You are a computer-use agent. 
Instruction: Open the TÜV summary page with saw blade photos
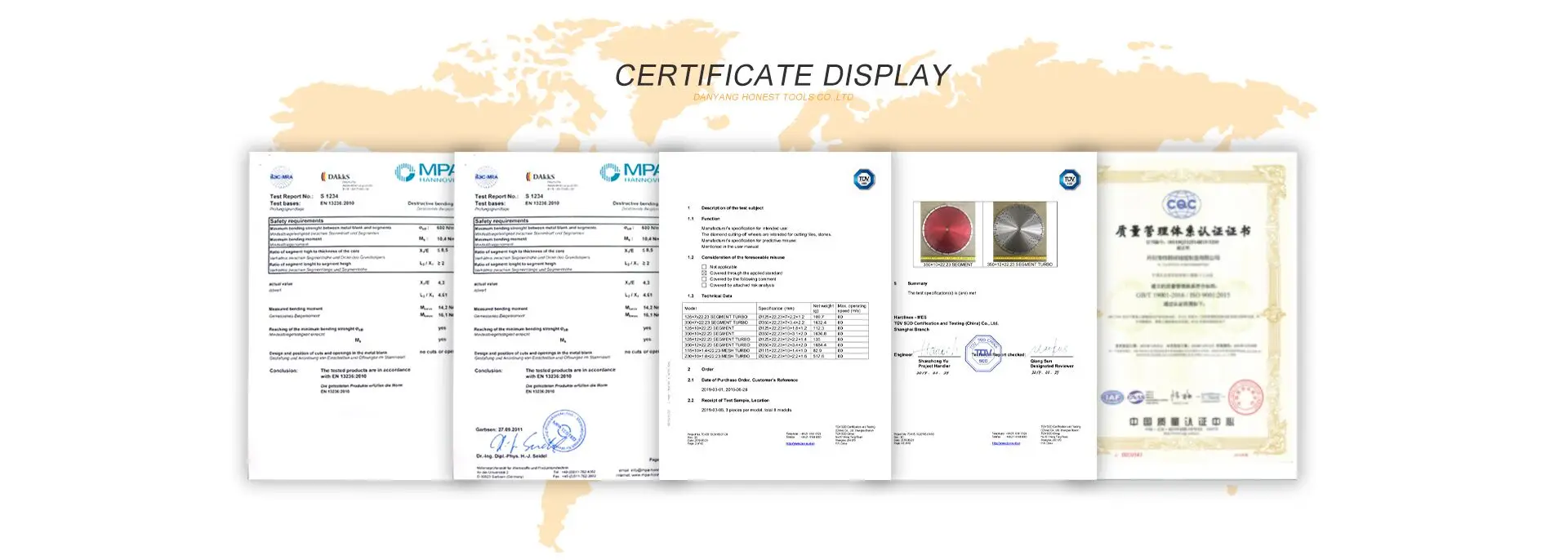pyautogui.click(x=993, y=315)
